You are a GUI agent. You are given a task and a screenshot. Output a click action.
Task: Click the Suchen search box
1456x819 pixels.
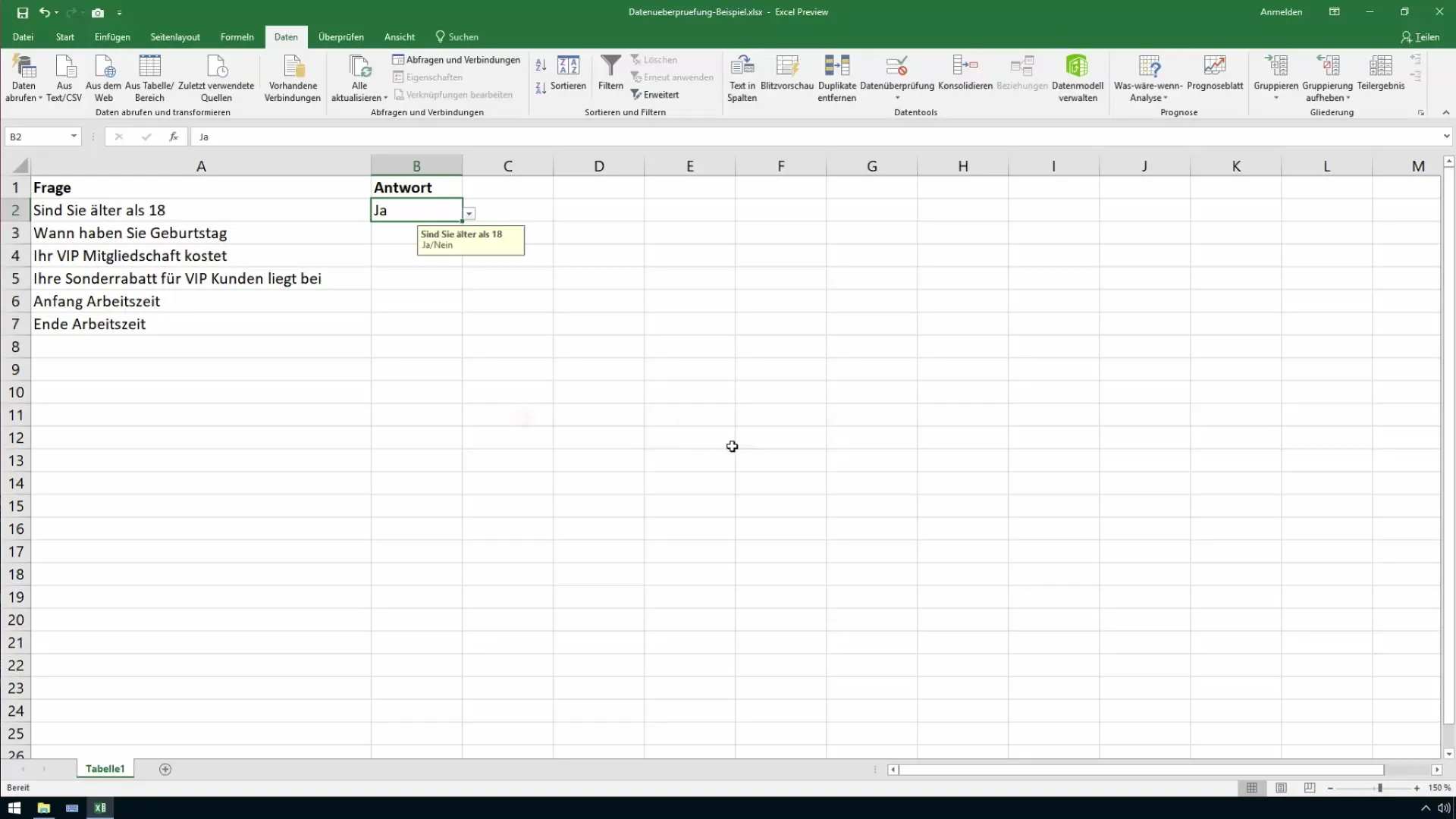tap(457, 37)
